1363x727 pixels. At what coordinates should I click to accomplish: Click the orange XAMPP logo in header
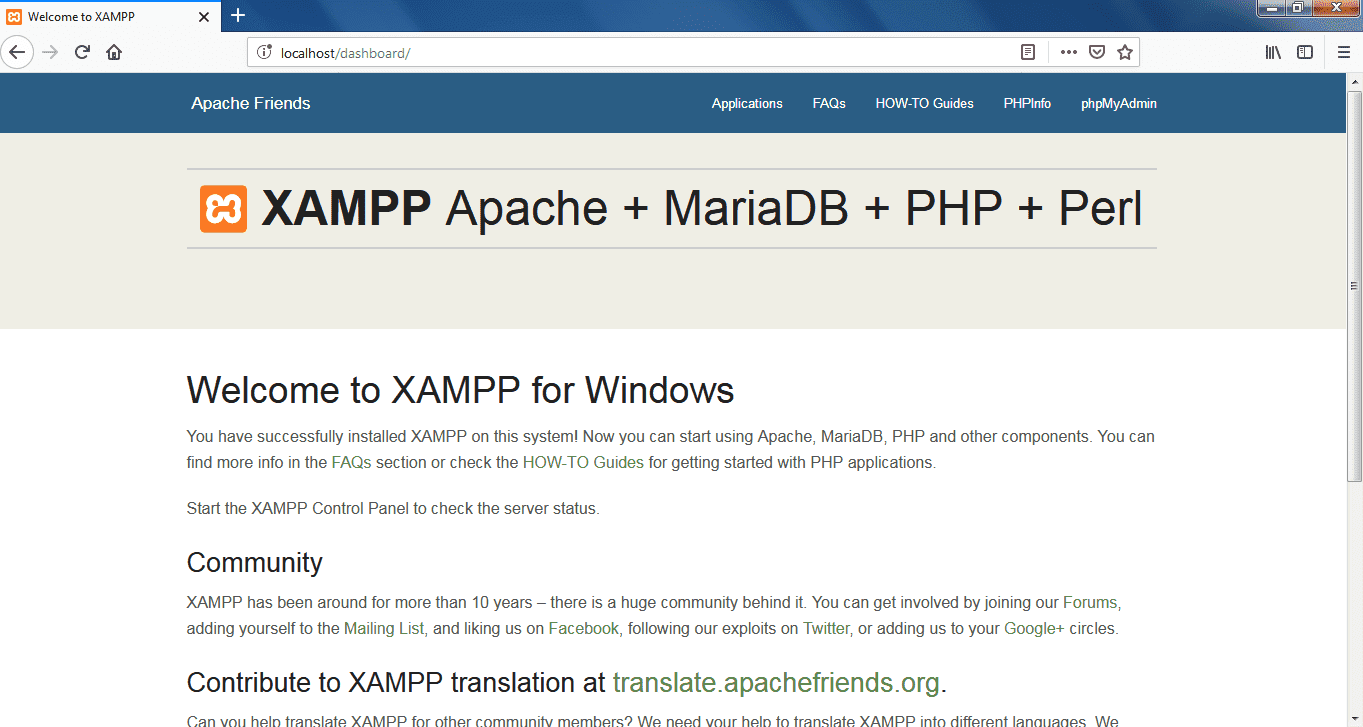223,209
